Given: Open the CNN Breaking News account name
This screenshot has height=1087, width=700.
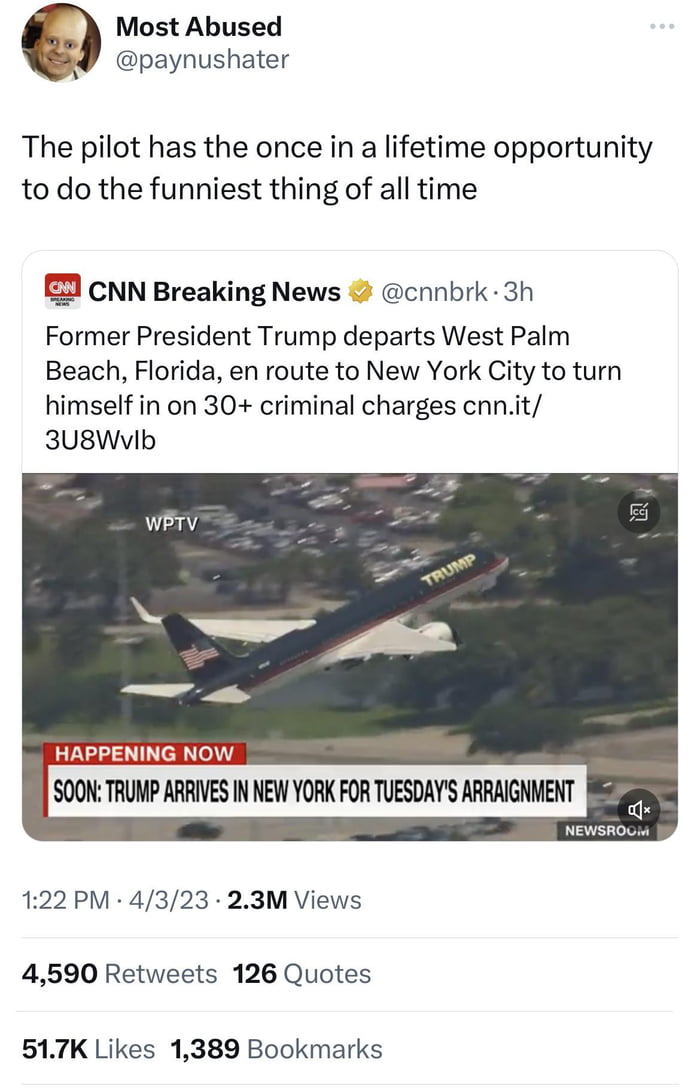Looking at the screenshot, I should (214, 292).
